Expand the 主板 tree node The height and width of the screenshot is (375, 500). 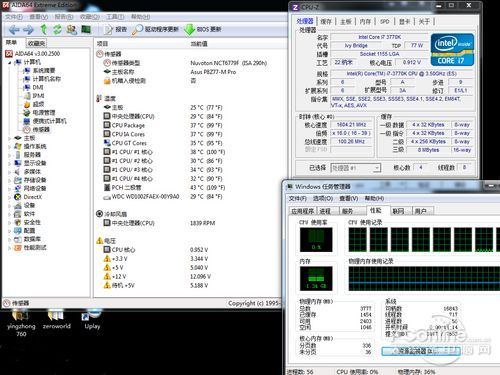point(9,138)
